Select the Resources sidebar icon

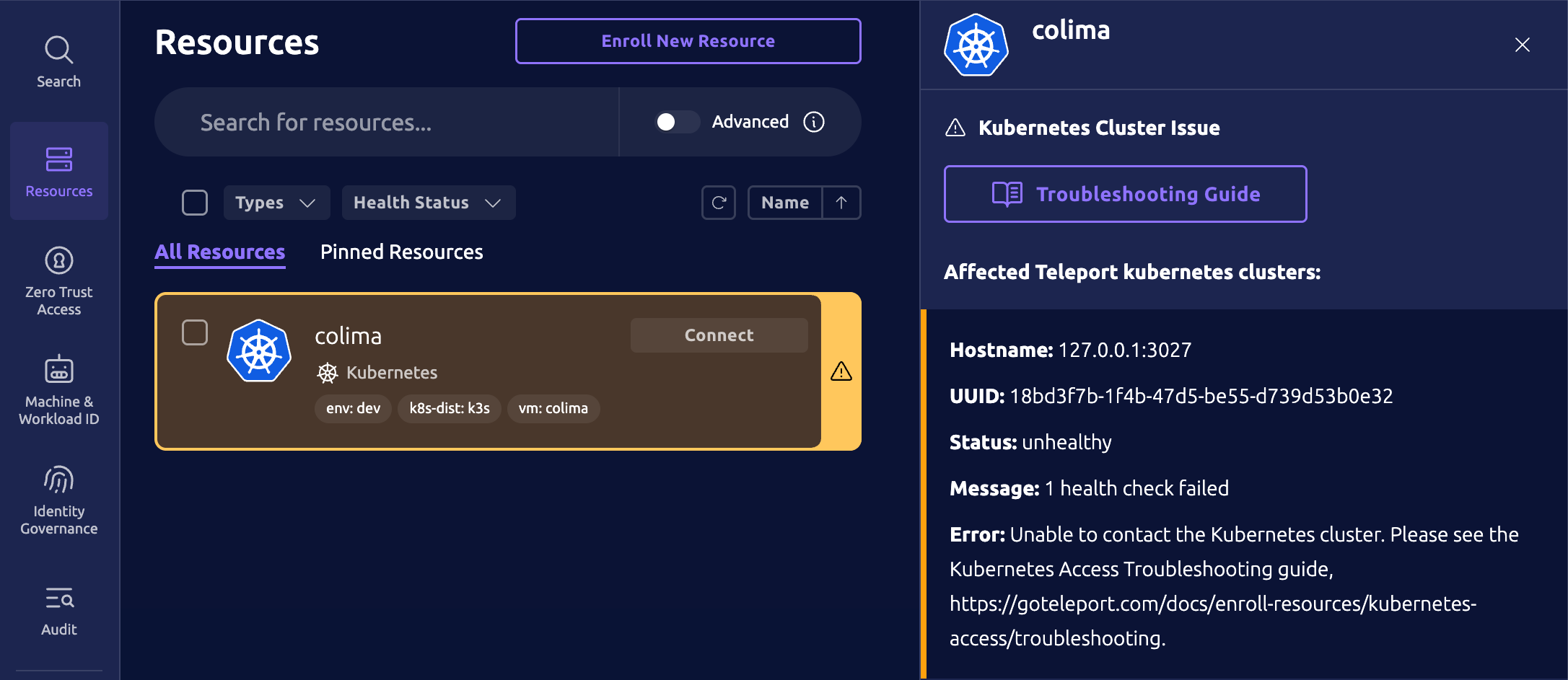click(58, 171)
